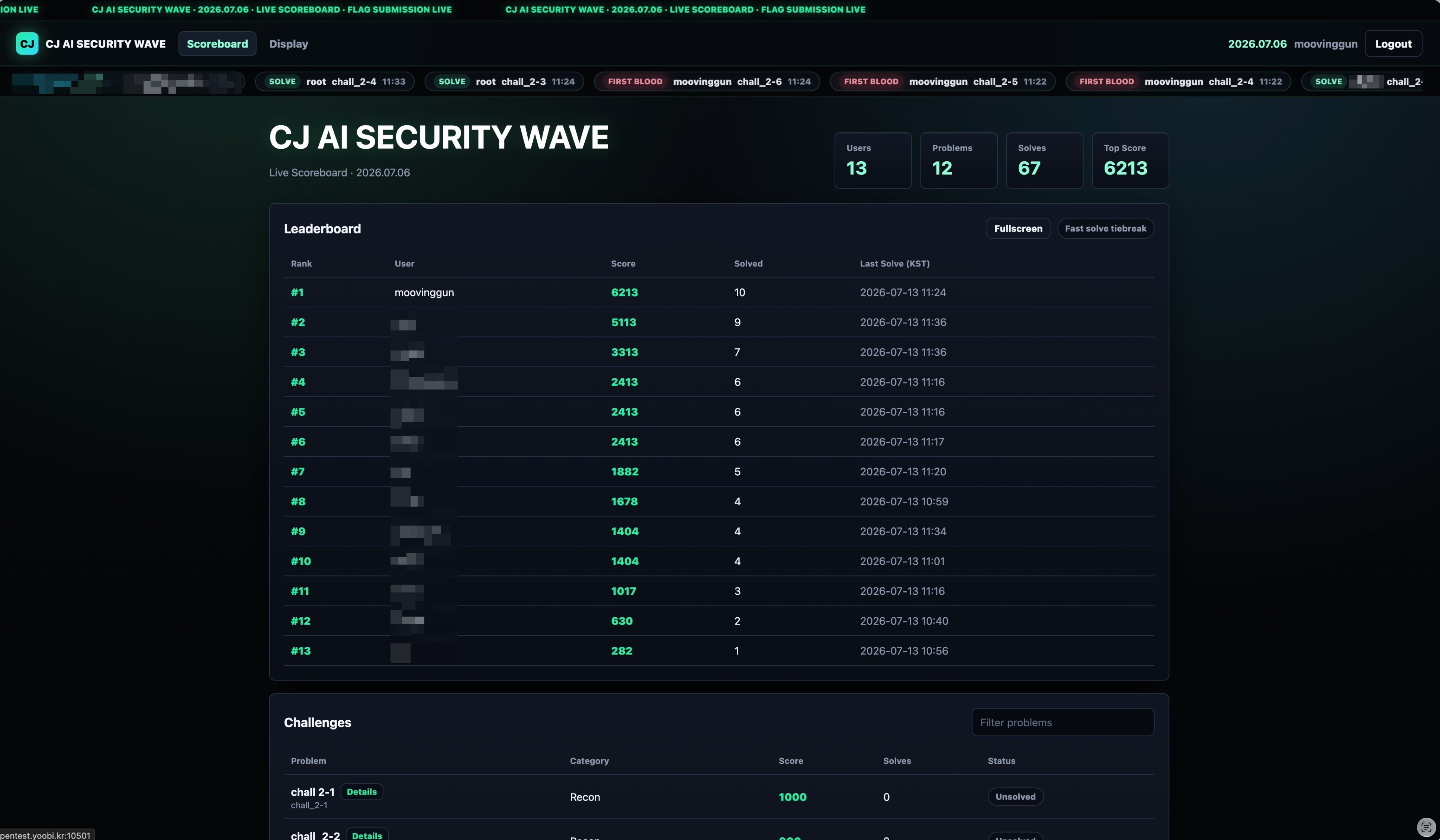Click the 1000 score for chall 2-1
This screenshot has height=840, width=1440.
pos(793,797)
